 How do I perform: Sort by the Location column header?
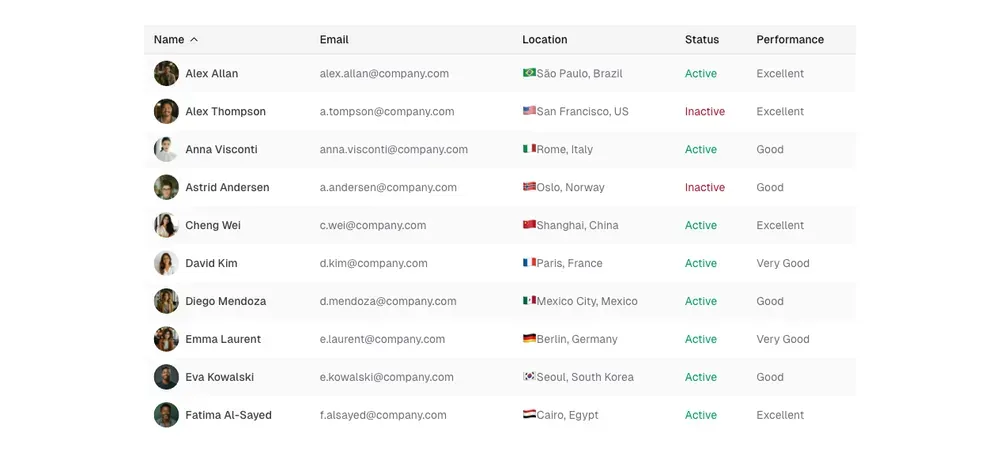544,40
